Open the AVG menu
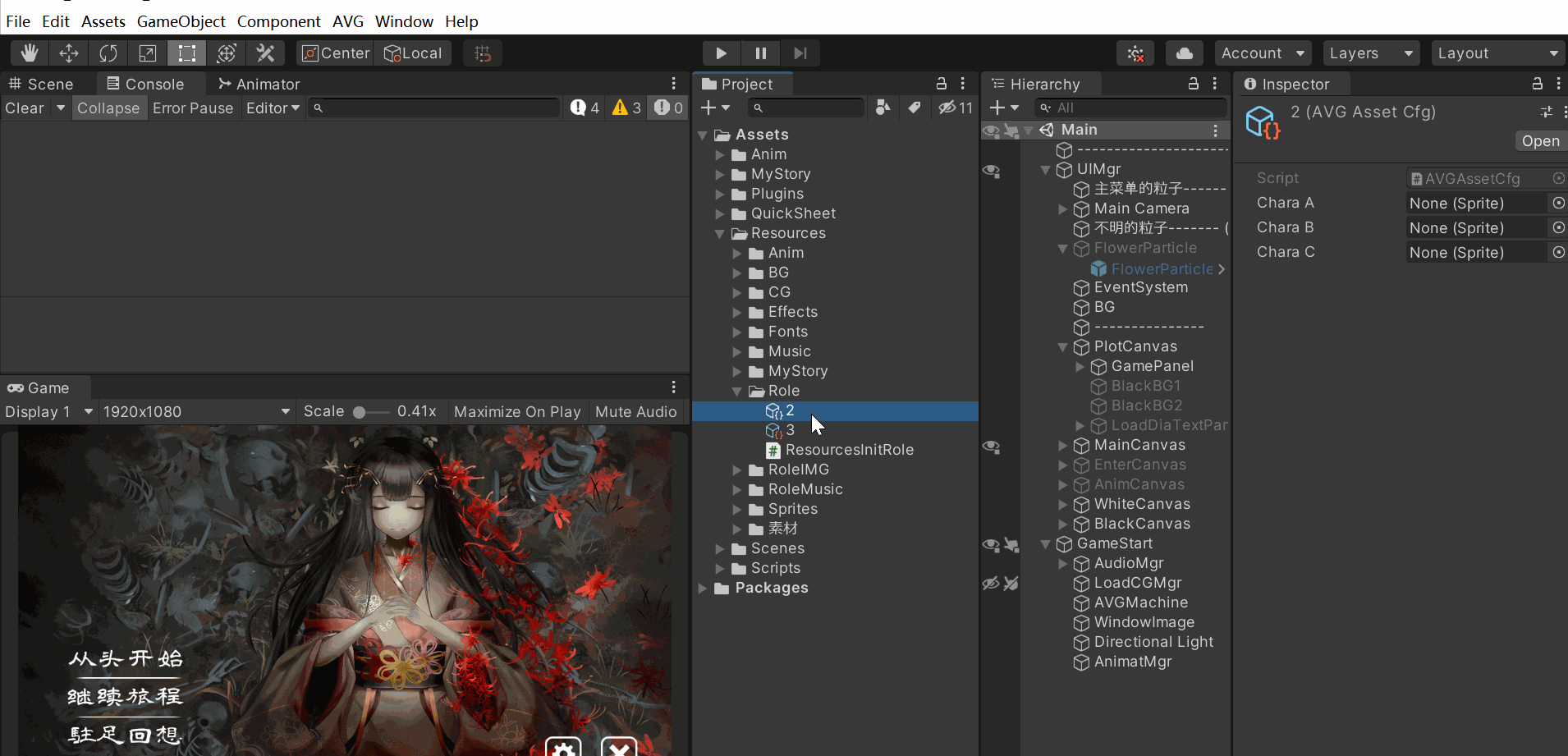 [348, 21]
